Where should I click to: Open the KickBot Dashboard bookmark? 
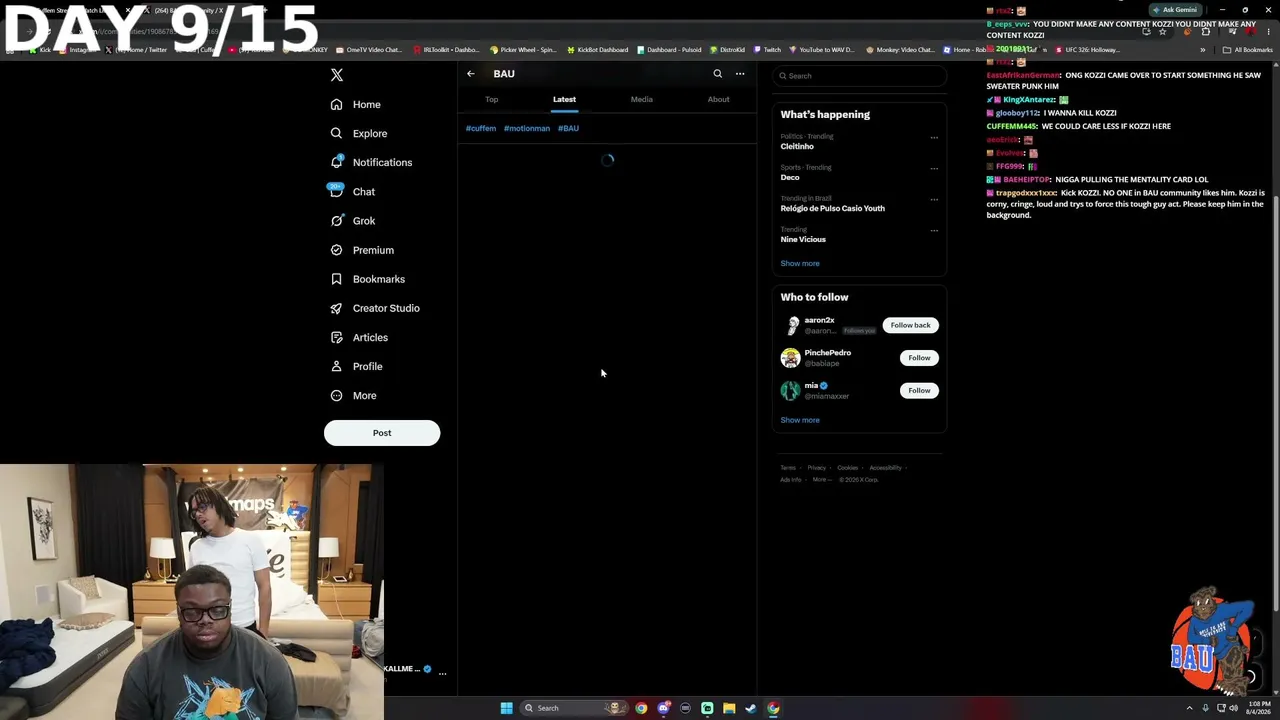[x=598, y=50]
